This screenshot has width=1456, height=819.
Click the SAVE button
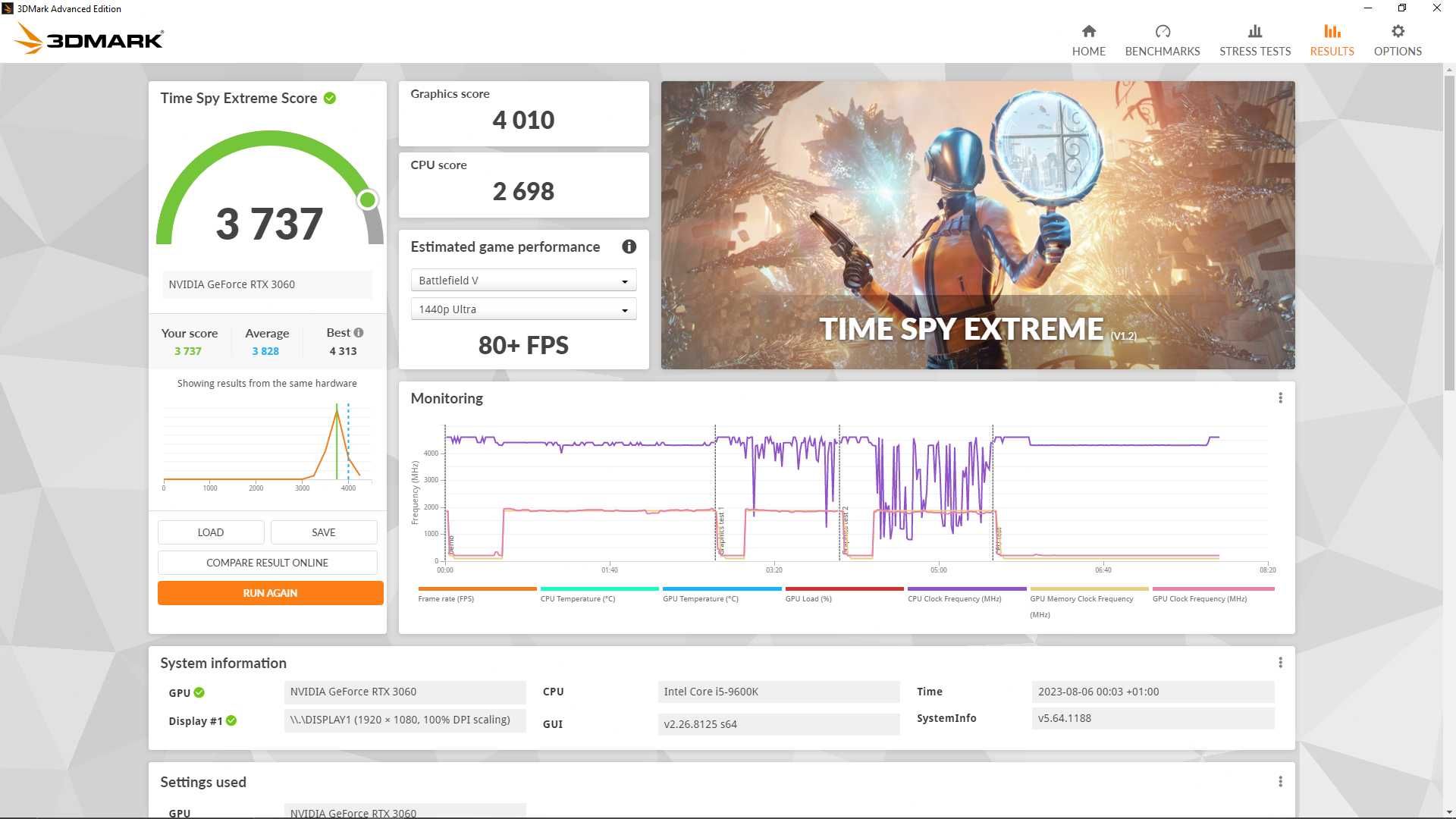[x=324, y=532]
